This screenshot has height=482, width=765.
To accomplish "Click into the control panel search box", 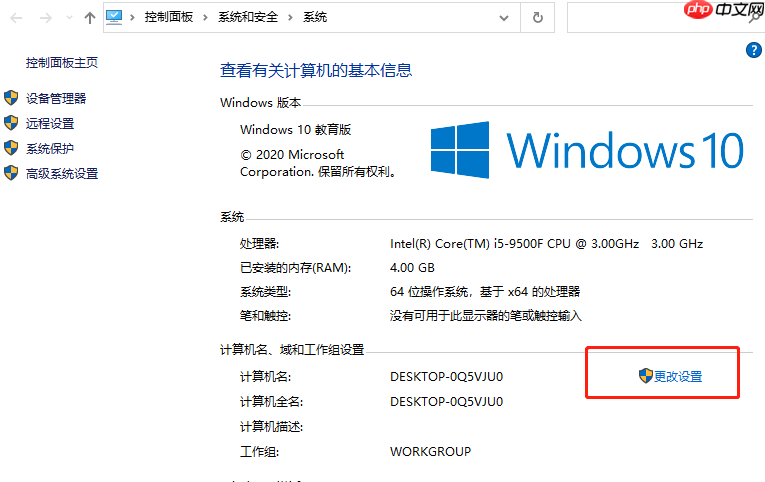I will tap(664, 18).
